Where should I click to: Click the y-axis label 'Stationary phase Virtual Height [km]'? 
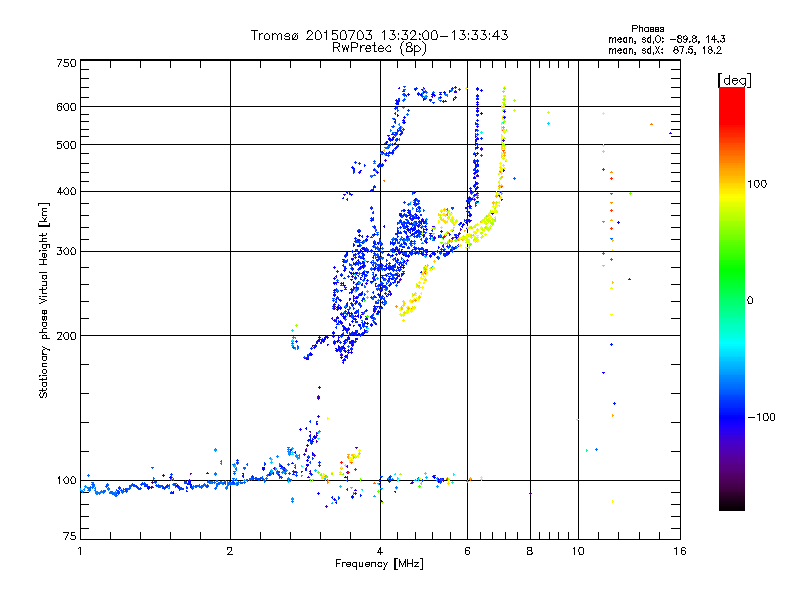click(44, 300)
